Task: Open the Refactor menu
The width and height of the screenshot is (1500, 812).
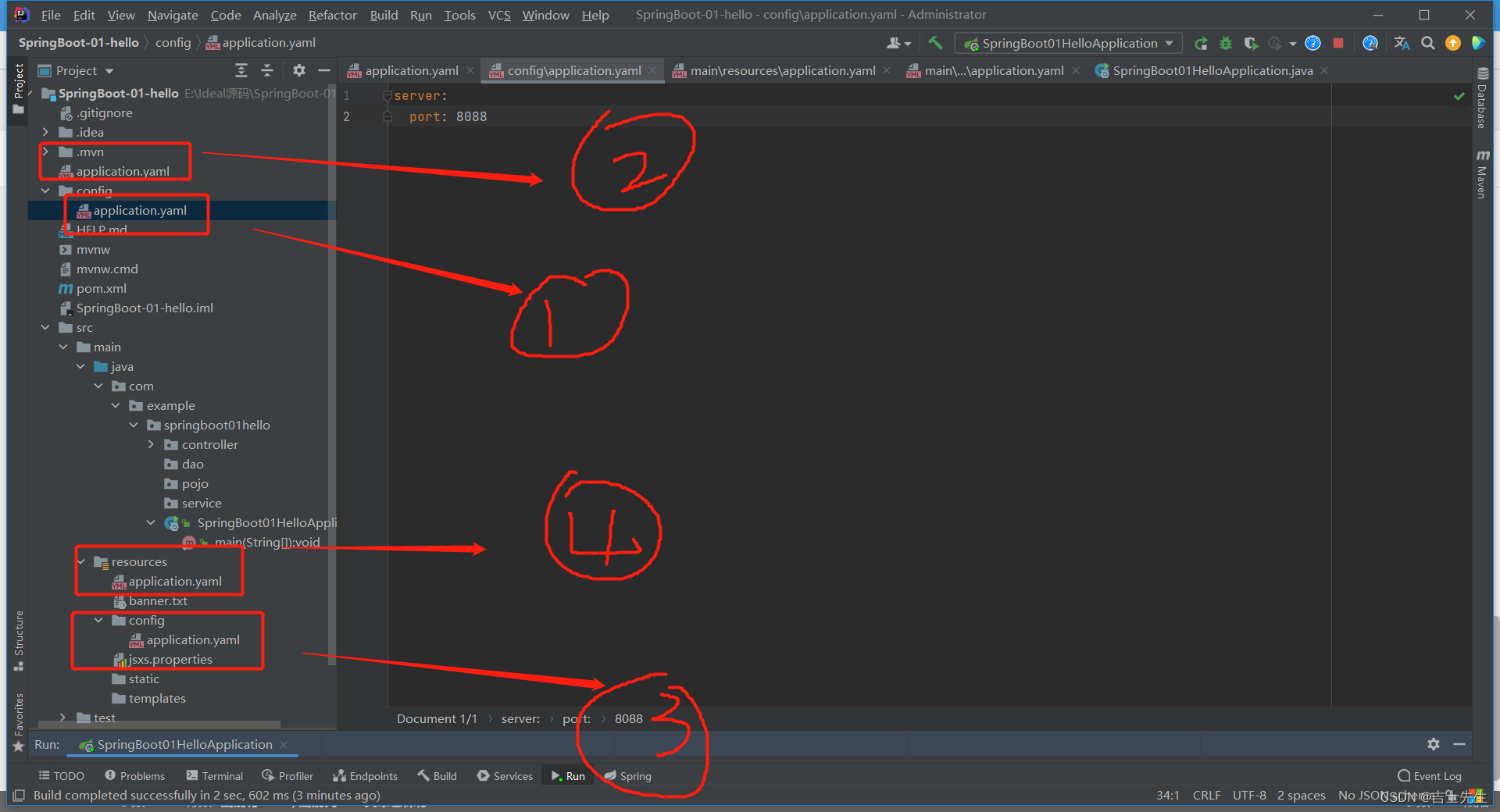Action: click(x=332, y=15)
